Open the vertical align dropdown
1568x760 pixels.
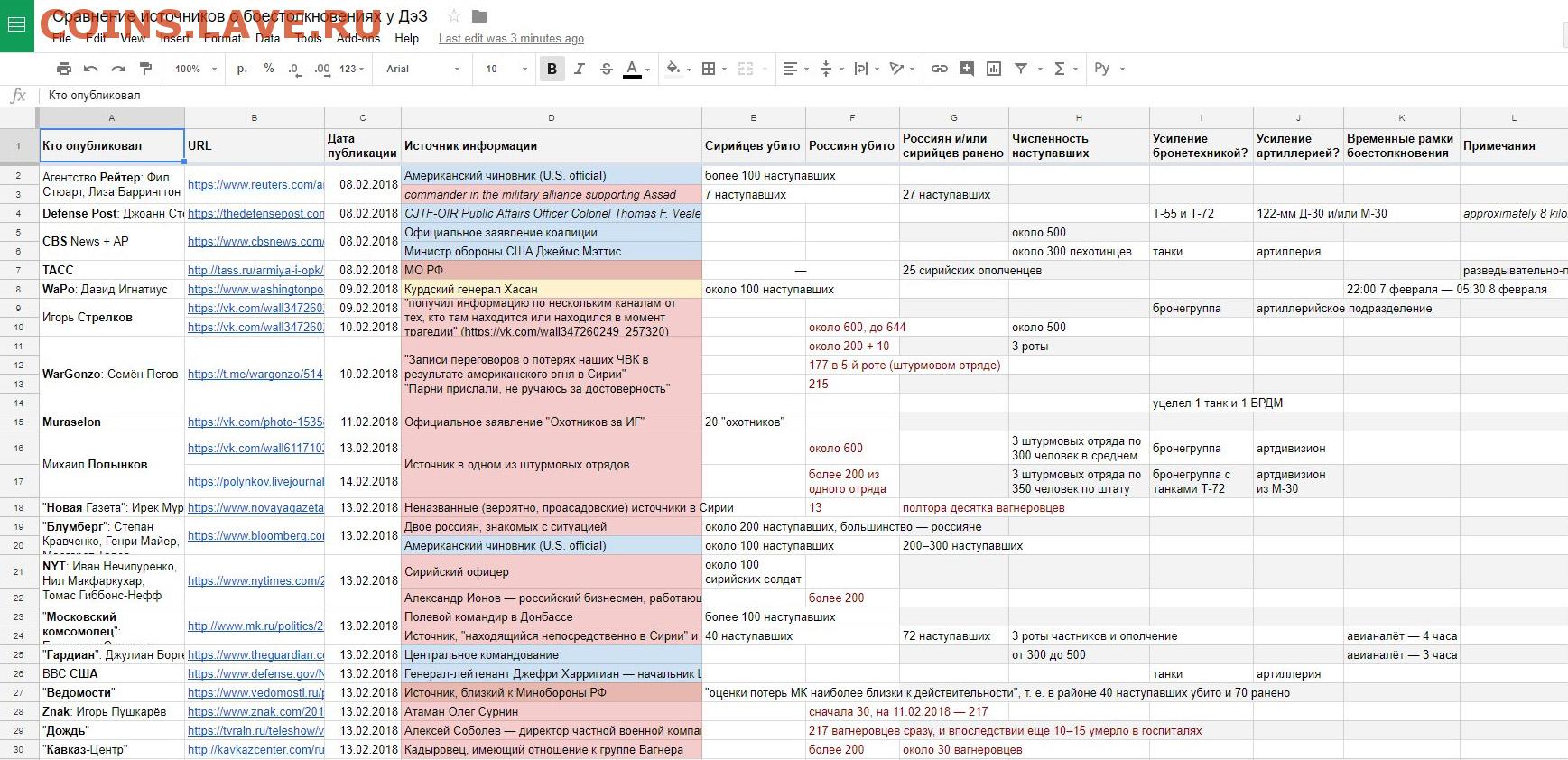830,69
